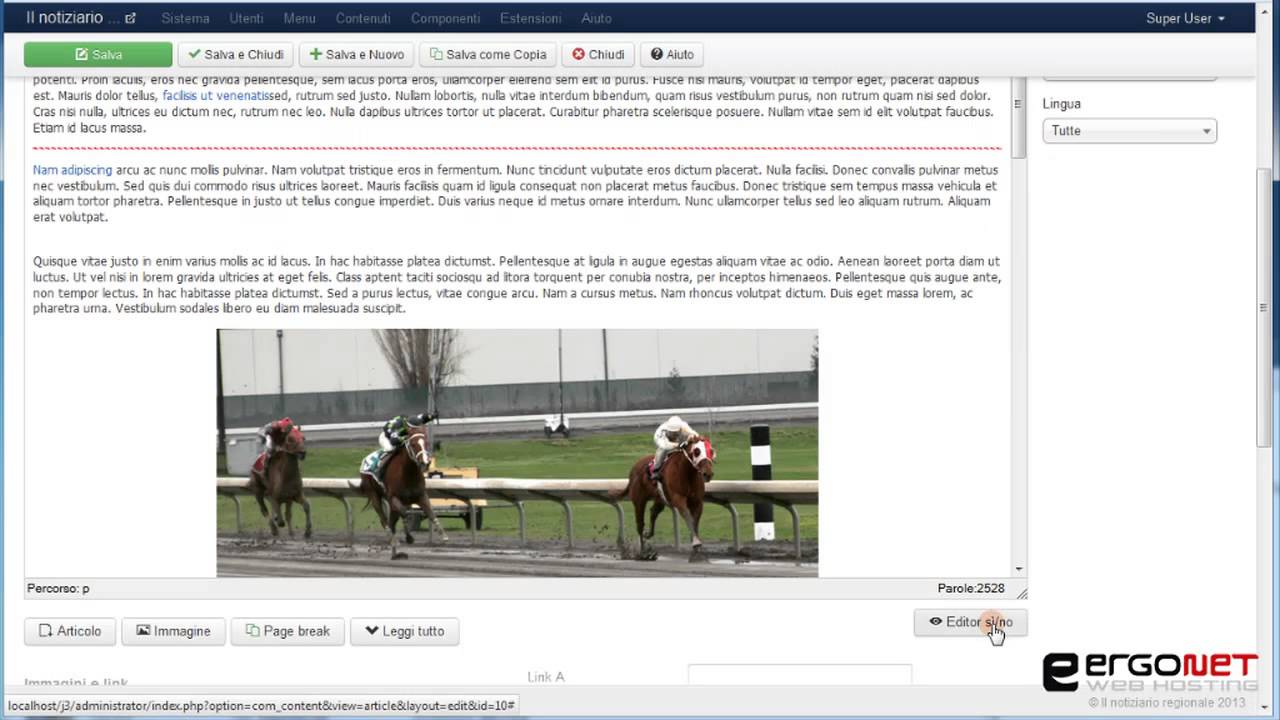This screenshot has height=720, width=1280.
Task: Open the Menu menu item
Action: 299,18
